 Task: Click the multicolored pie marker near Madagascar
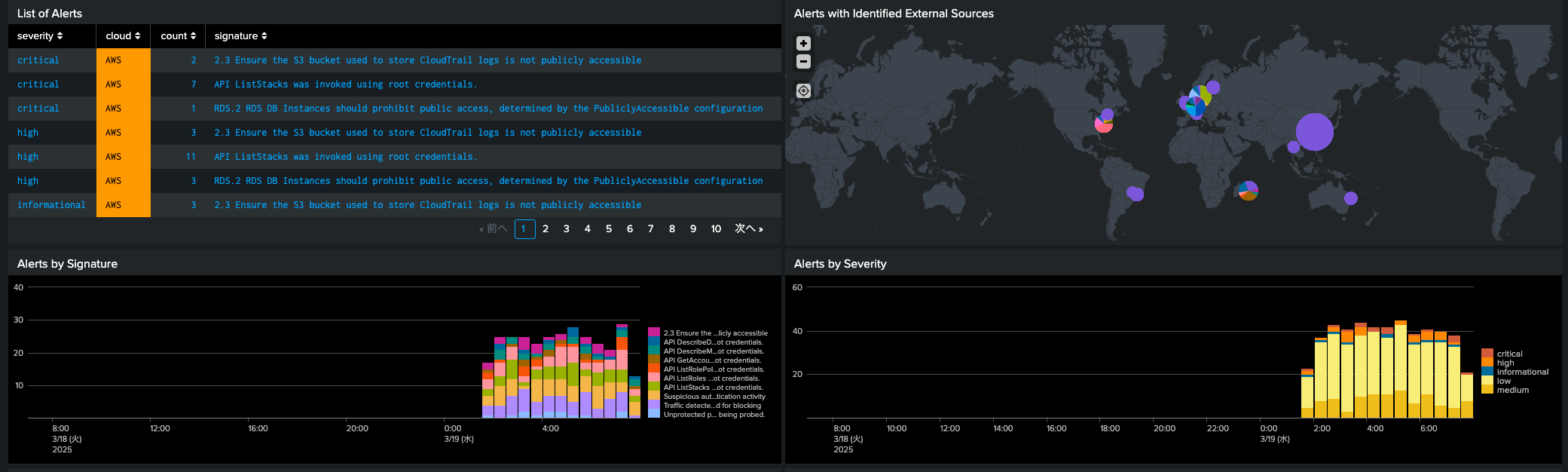(x=1249, y=191)
